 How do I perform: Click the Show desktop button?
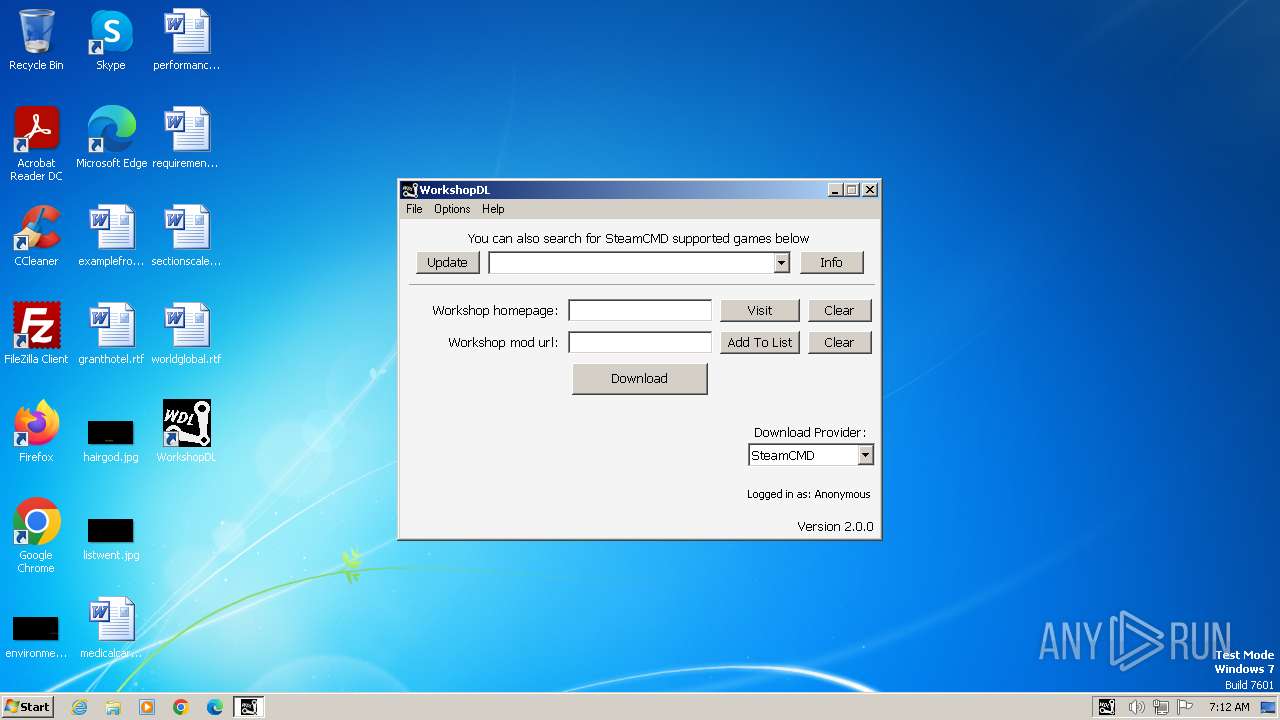(1268, 707)
